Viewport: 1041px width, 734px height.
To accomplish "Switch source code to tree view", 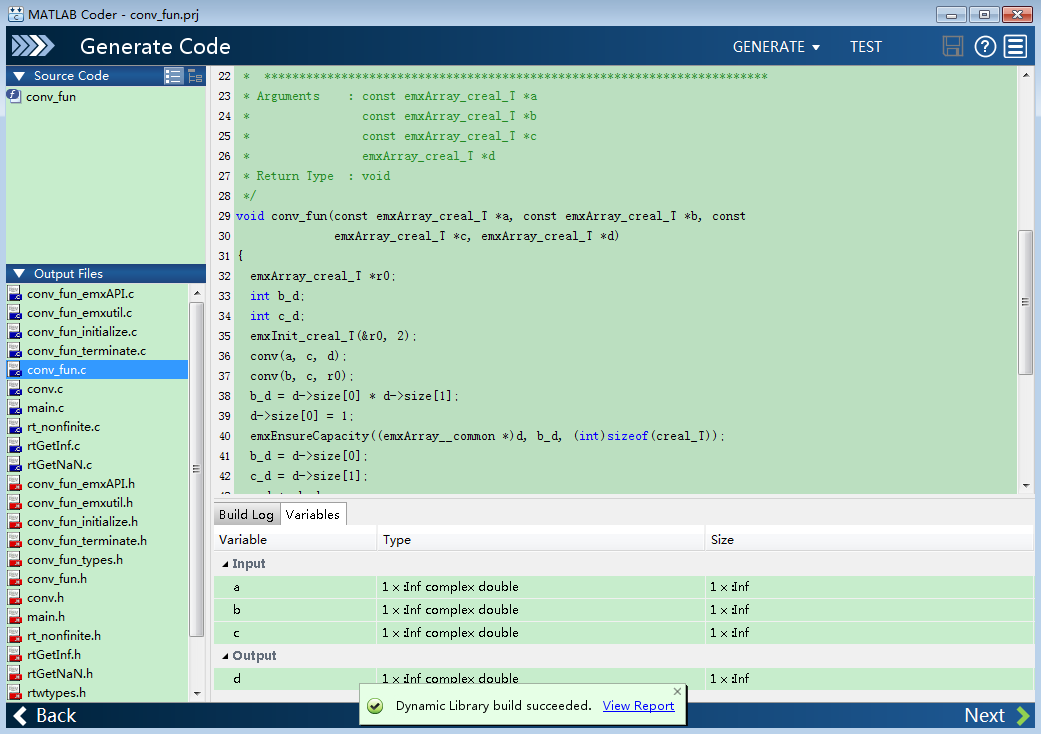I will pos(195,76).
